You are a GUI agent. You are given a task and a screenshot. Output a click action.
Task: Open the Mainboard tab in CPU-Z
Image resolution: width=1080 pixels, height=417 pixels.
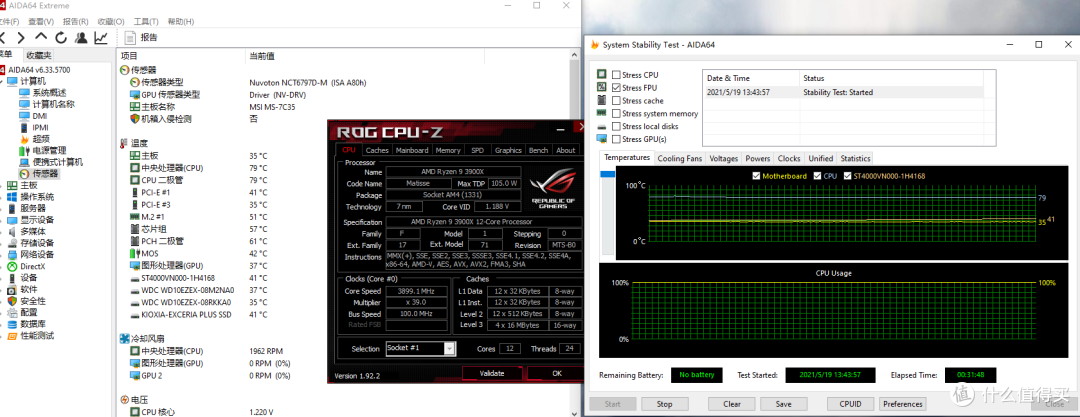pyautogui.click(x=412, y=150)
